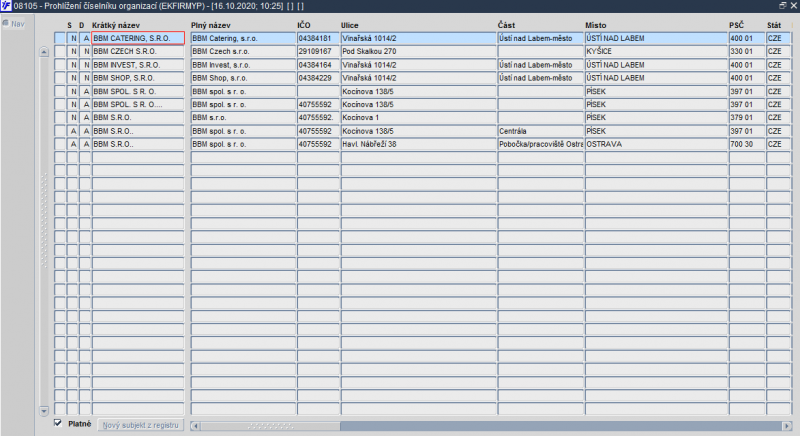
Task: Click street Kocinova 1
Action: coord(419,117)
